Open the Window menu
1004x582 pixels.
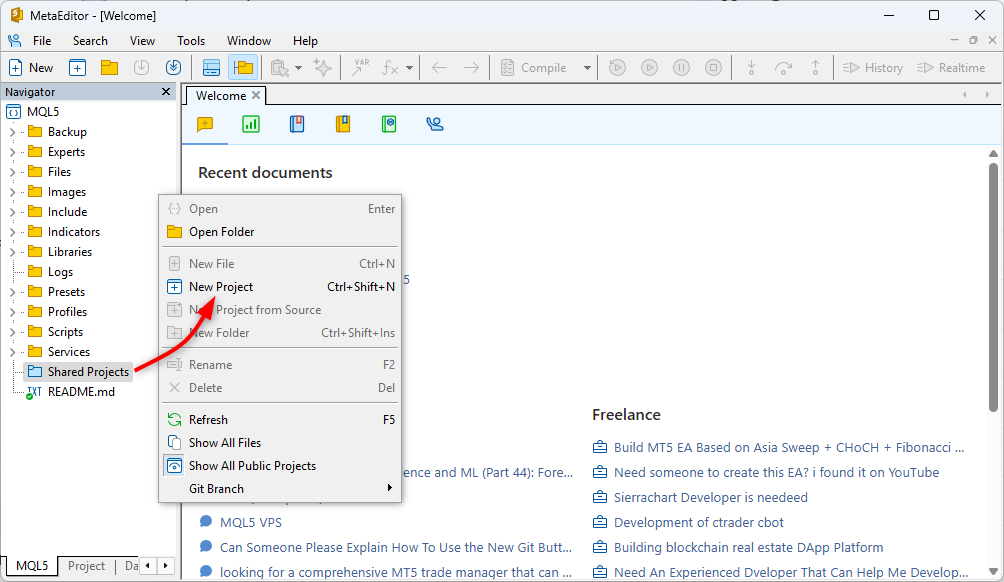tap(249, 41)
